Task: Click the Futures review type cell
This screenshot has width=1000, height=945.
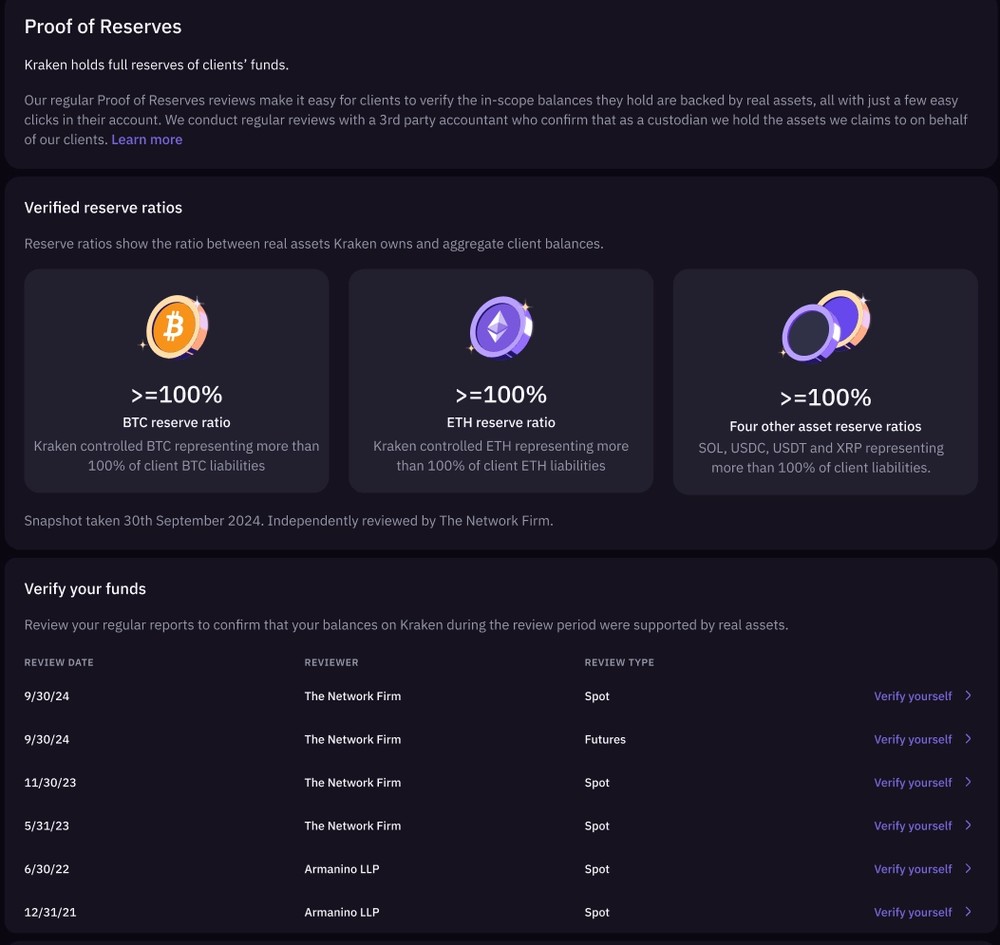Action: point(605,740)
